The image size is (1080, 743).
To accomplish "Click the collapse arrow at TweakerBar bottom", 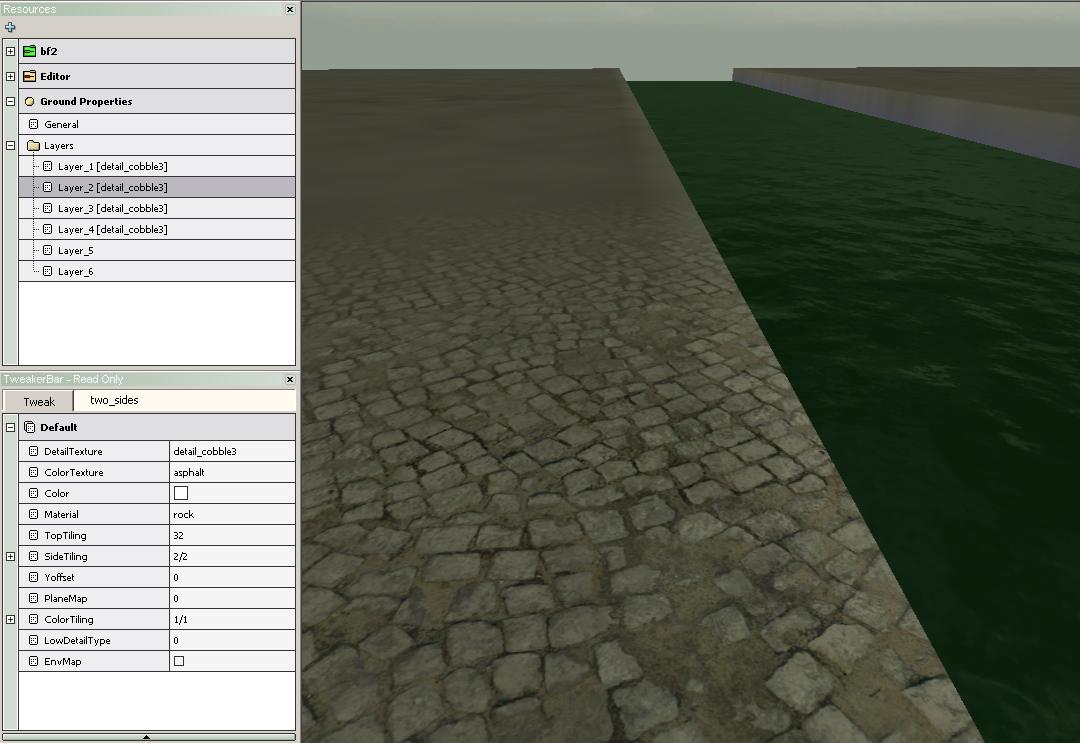I will click(x=147, y=737).
